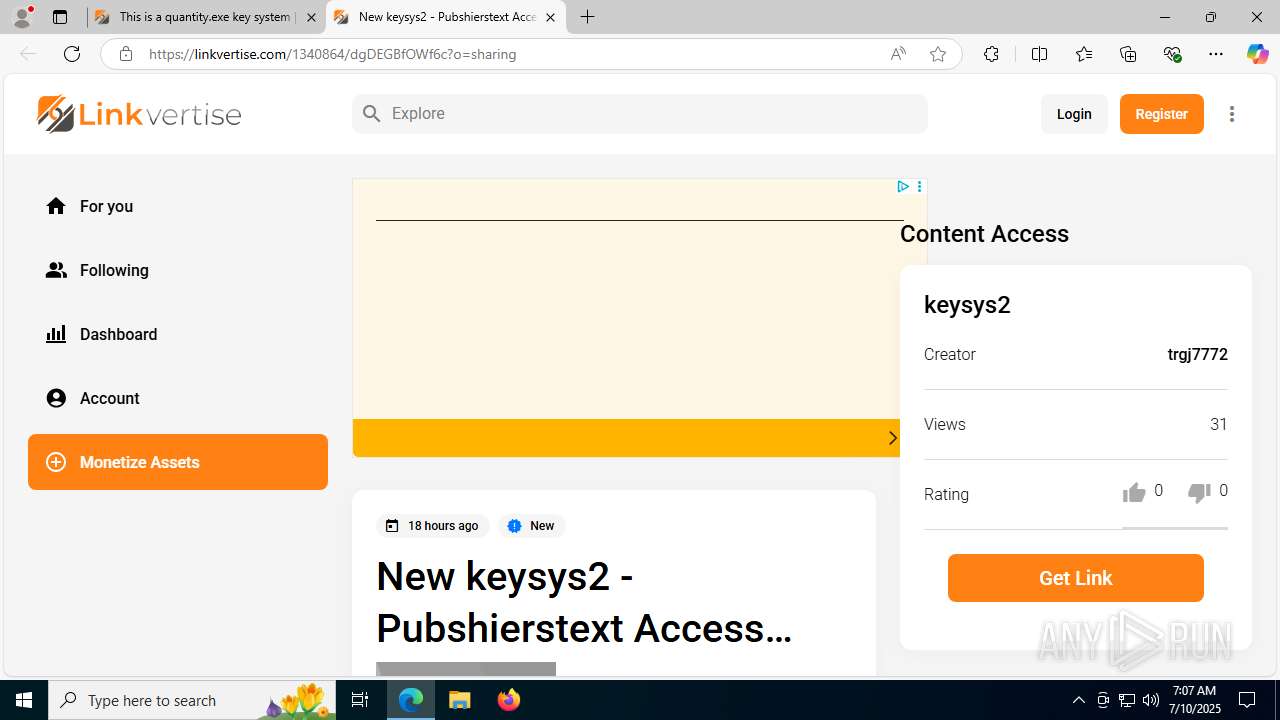Refresh the browser page

72,54
